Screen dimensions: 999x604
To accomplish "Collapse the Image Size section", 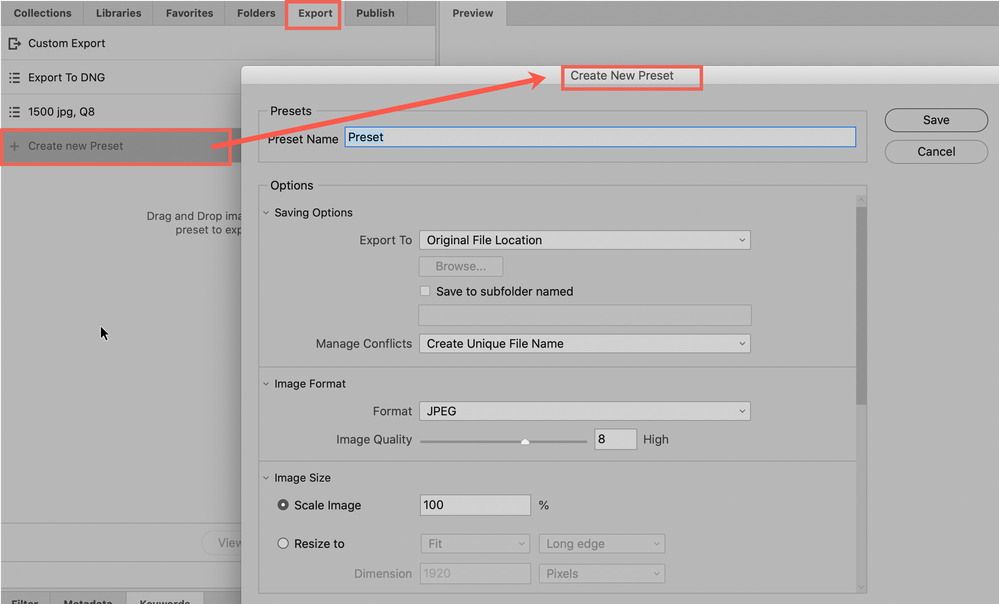I will (266, 478).
